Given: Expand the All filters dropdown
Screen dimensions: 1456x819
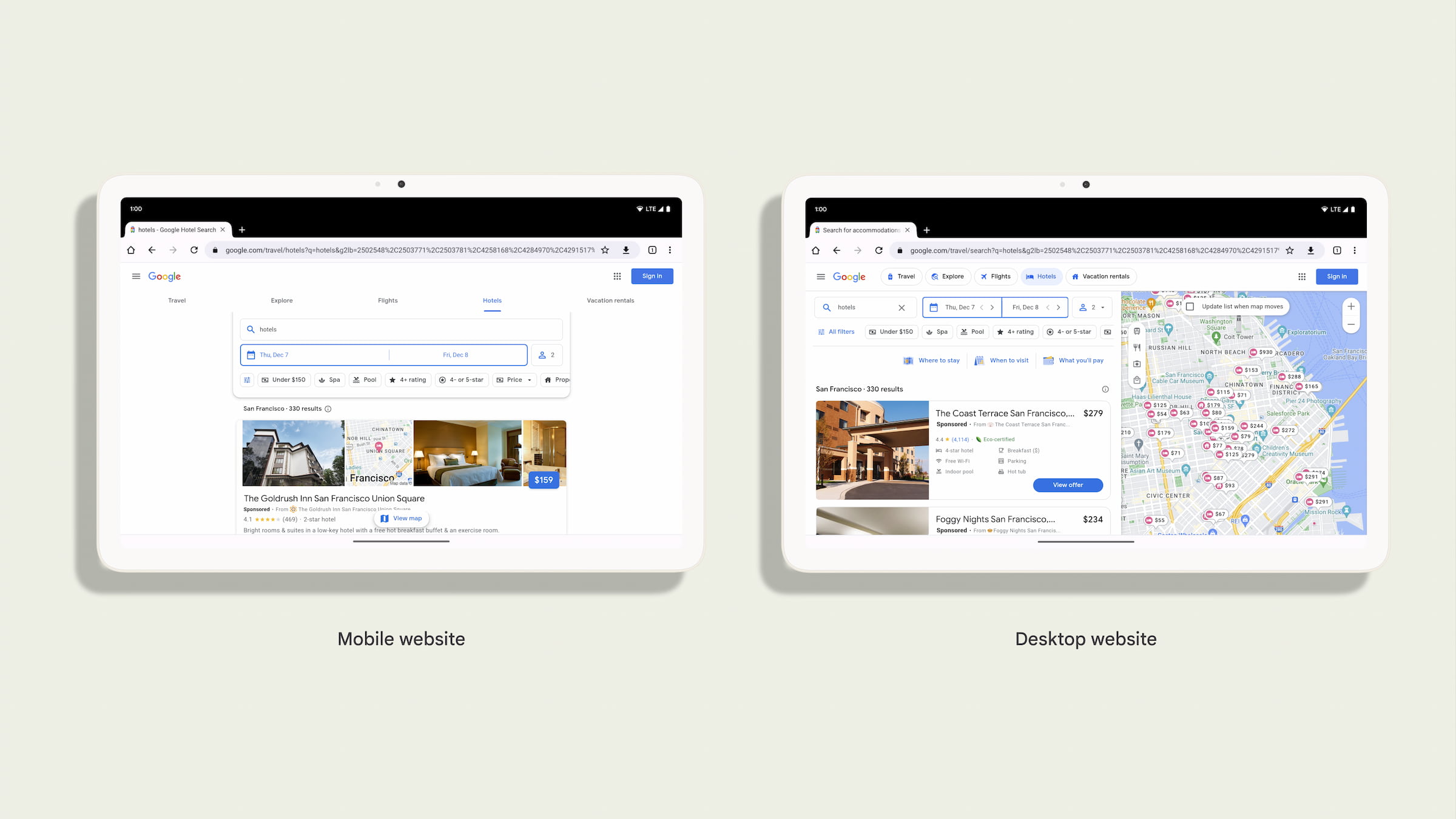Looking at the screenshot, I should click(838, 331).
